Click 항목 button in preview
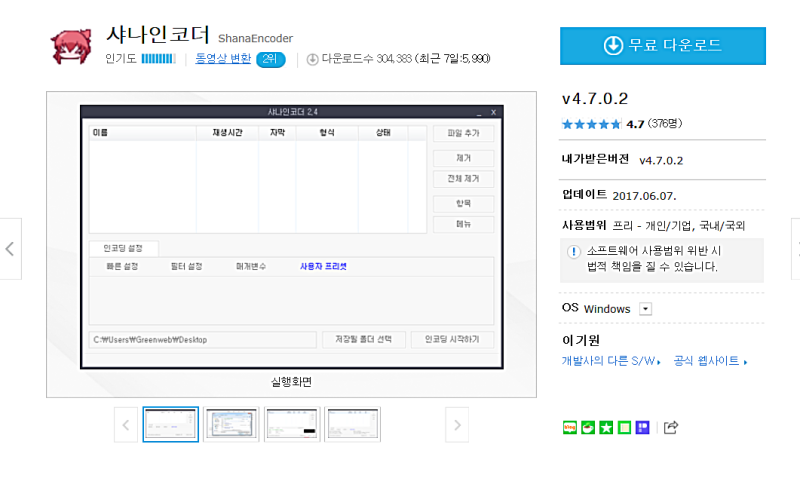Image resolution: width=800 pixels, height=484 pixels. pos(463,203)
